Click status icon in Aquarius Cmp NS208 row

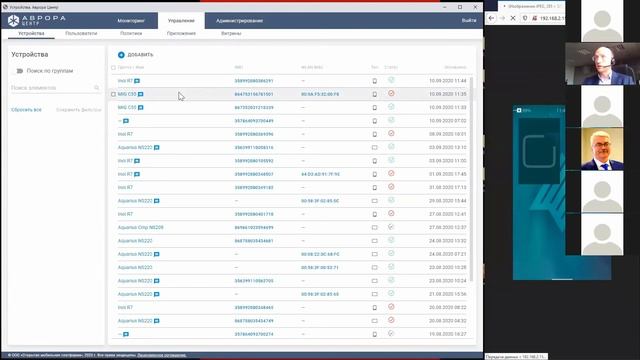[x=391, y=227]
